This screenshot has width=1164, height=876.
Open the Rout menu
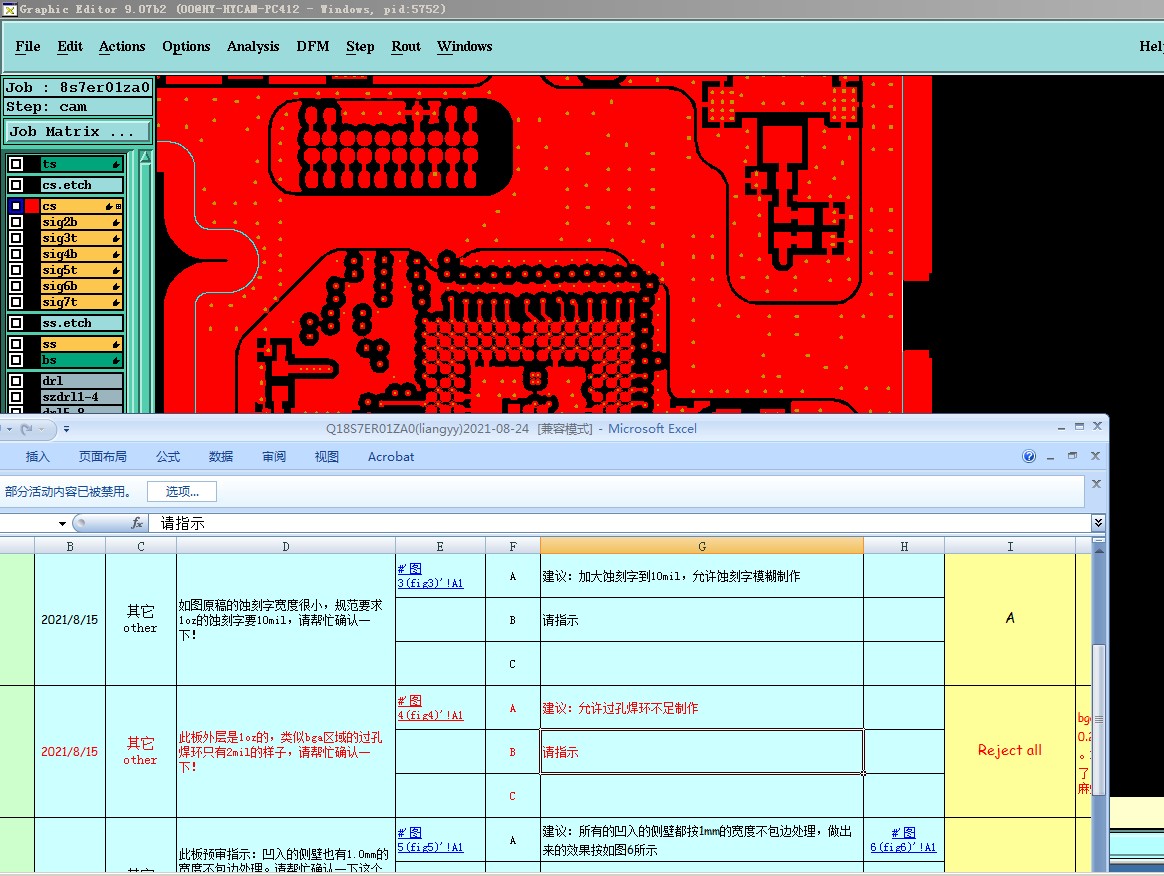click(x=406, y=46)
